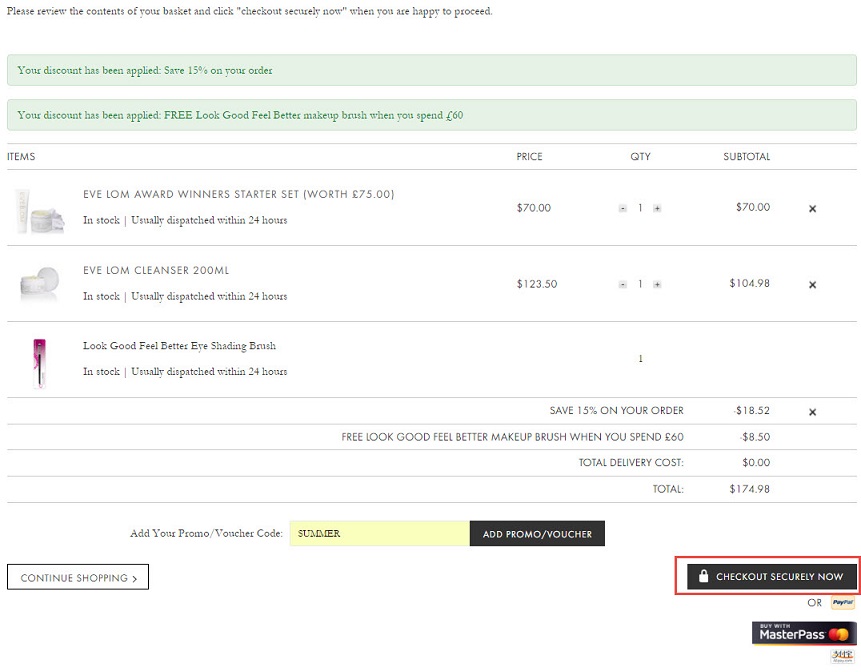This screenshot has width=861, height=672.
Task: Open Look Good Feel Better Eye Shading Brush
Action: coord(179,346)
